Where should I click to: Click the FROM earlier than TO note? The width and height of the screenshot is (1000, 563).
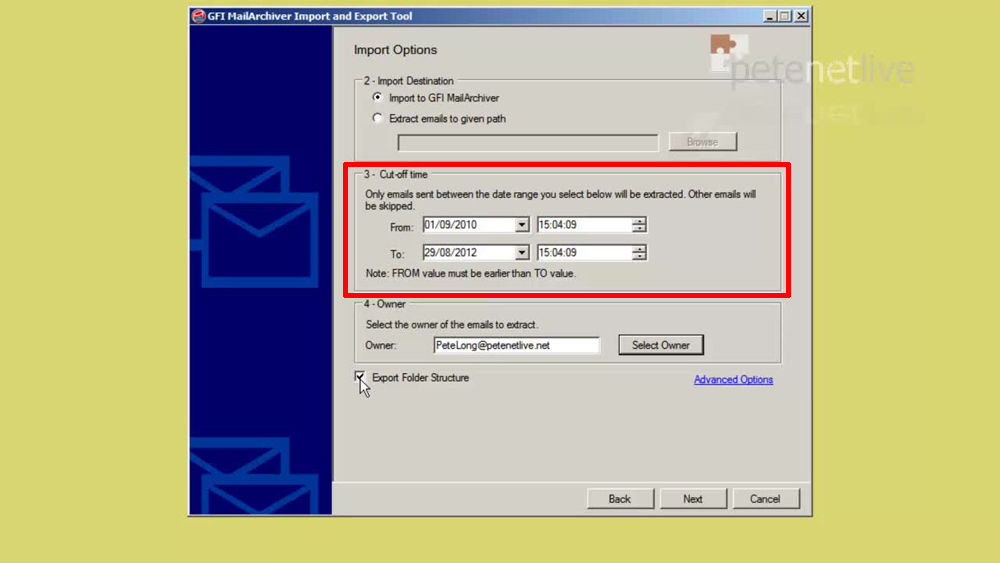tap(471, 274)
